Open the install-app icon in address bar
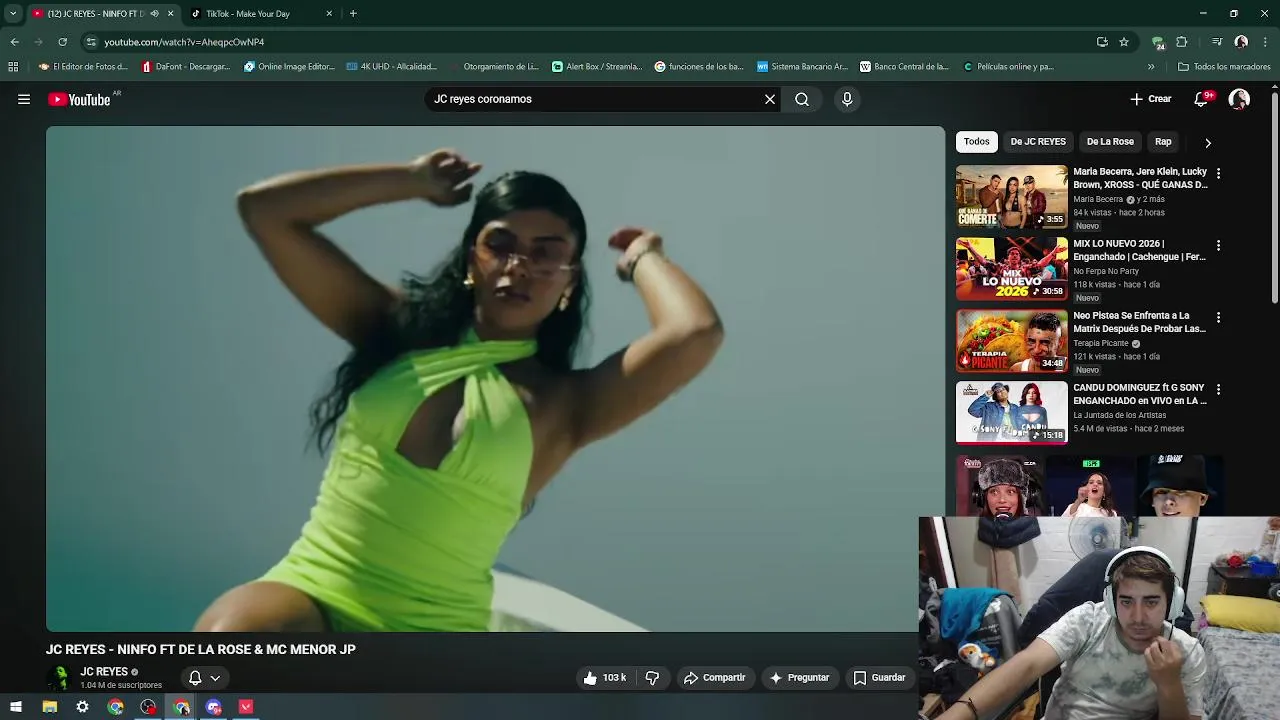Image resolution: width=1280 pixels, height=720 pixels. click(x=1102, y=42)
